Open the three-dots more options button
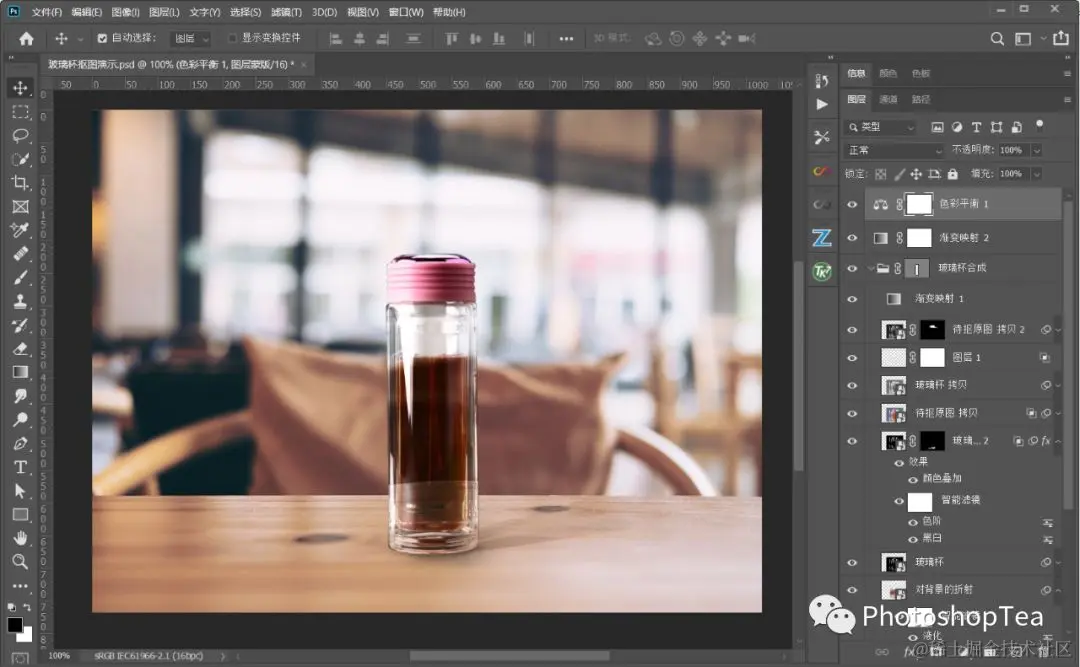1080x667 pixels. tap(566, 39)
